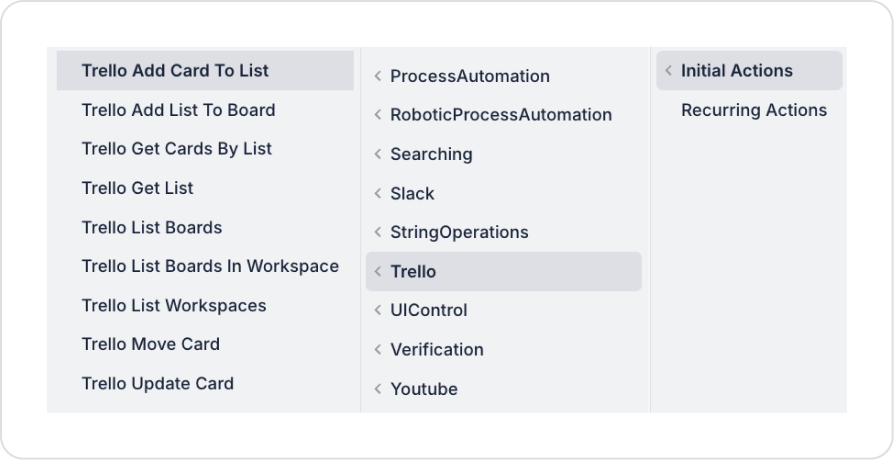Open the Slack submenu chevron

378,193
